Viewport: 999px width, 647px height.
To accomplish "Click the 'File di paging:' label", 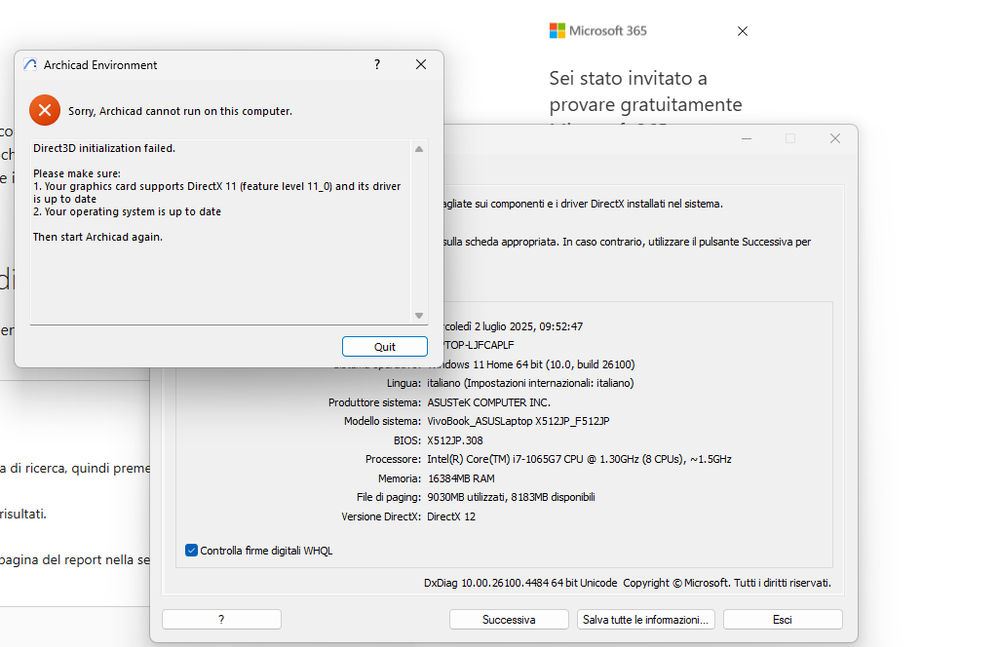I will [389, 497].
